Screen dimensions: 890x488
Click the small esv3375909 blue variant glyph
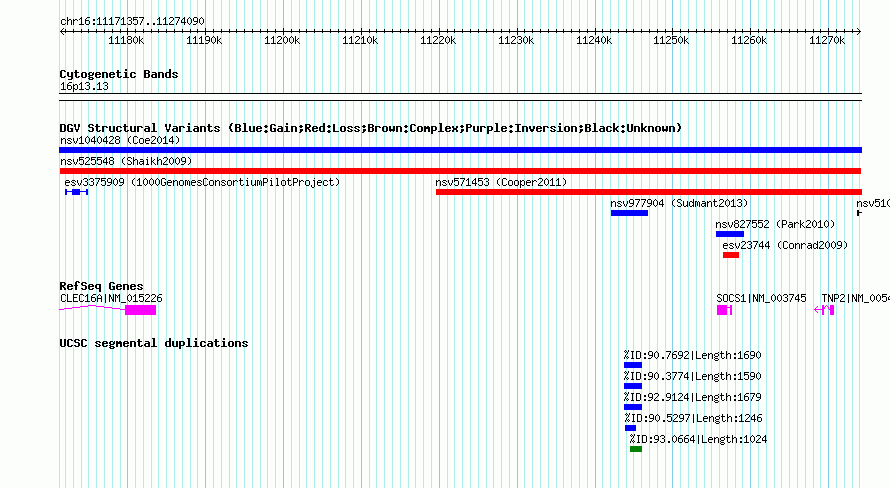pos(77,192)
